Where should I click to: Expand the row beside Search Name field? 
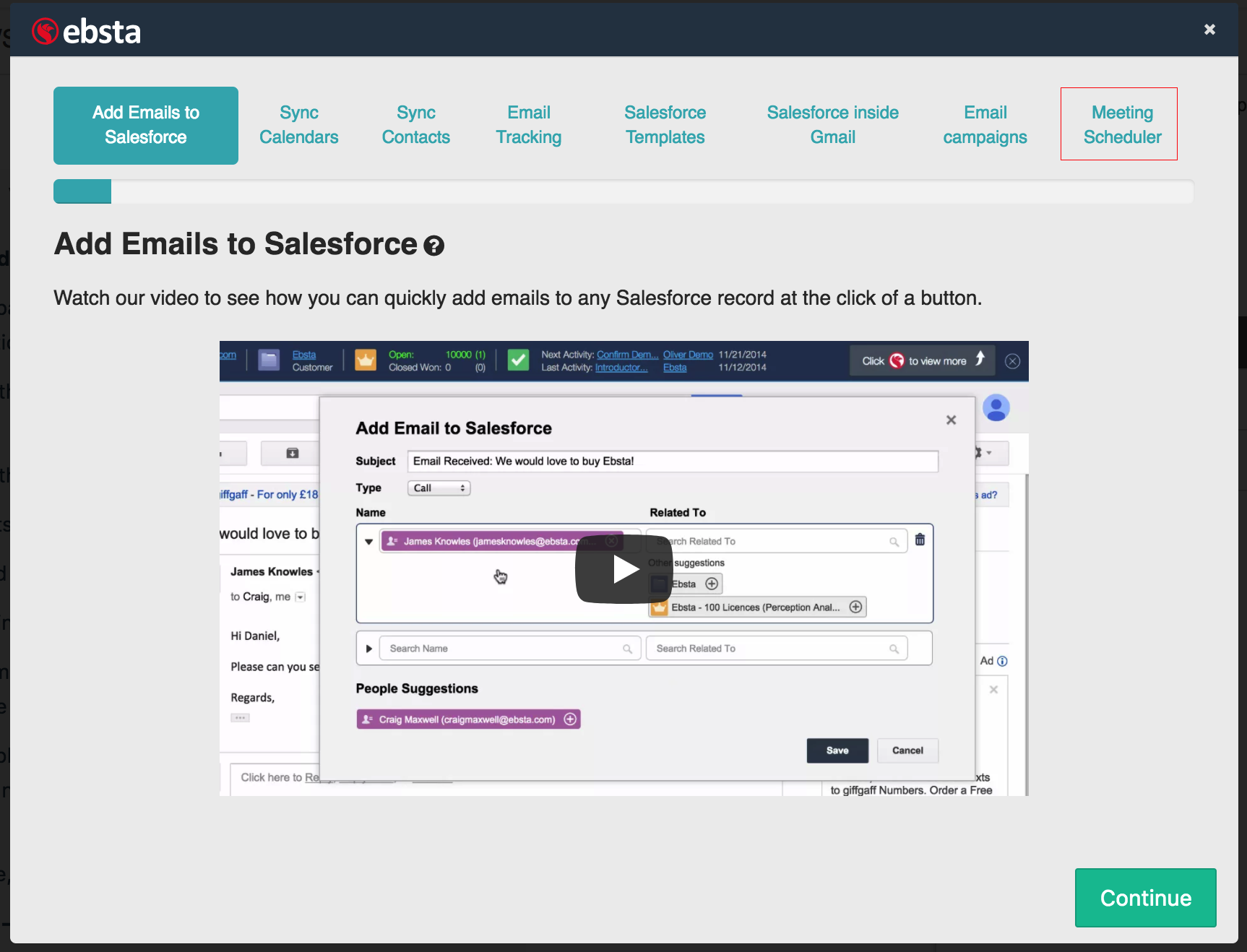pyautogui.click(x=368, y=649)
